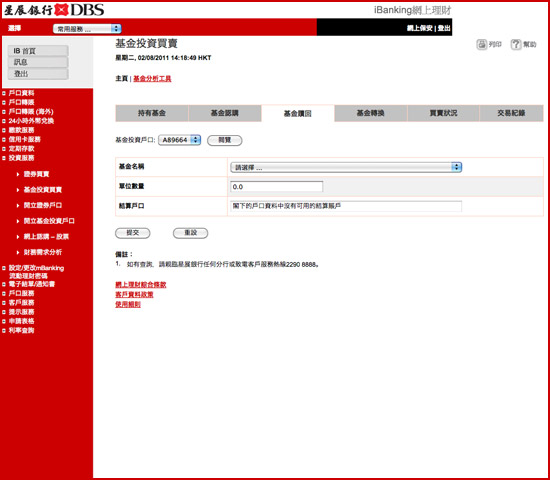
Task: Click the bullet icon next to 利率查詢
Action: [x=4, y=331]
